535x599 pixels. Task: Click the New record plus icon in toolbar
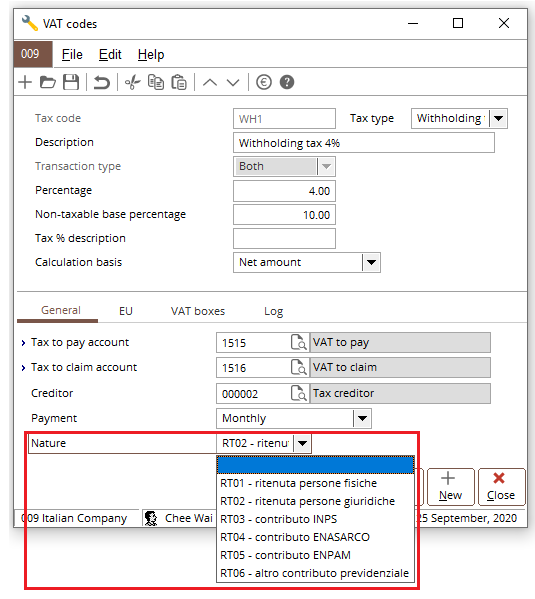pyautogui.click(x=25, y=82)
